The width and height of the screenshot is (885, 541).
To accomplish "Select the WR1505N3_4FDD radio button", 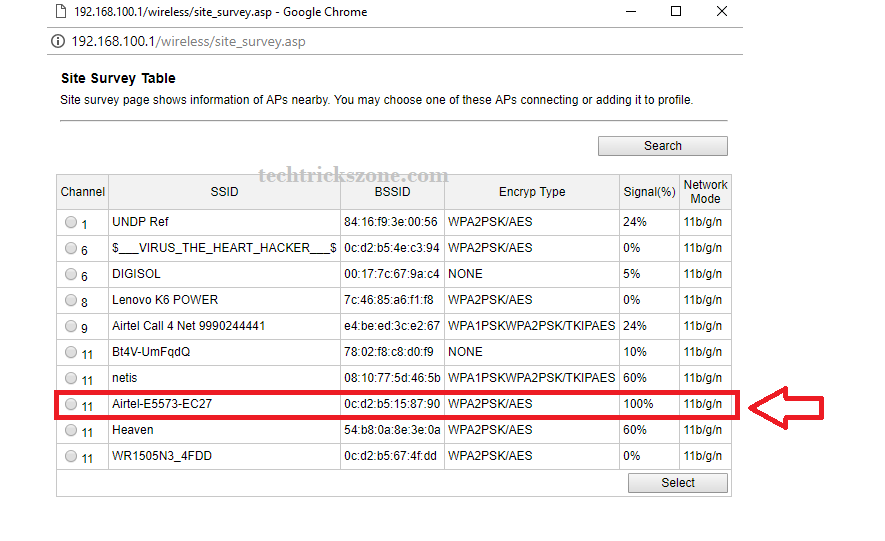I will click(71, 456).
